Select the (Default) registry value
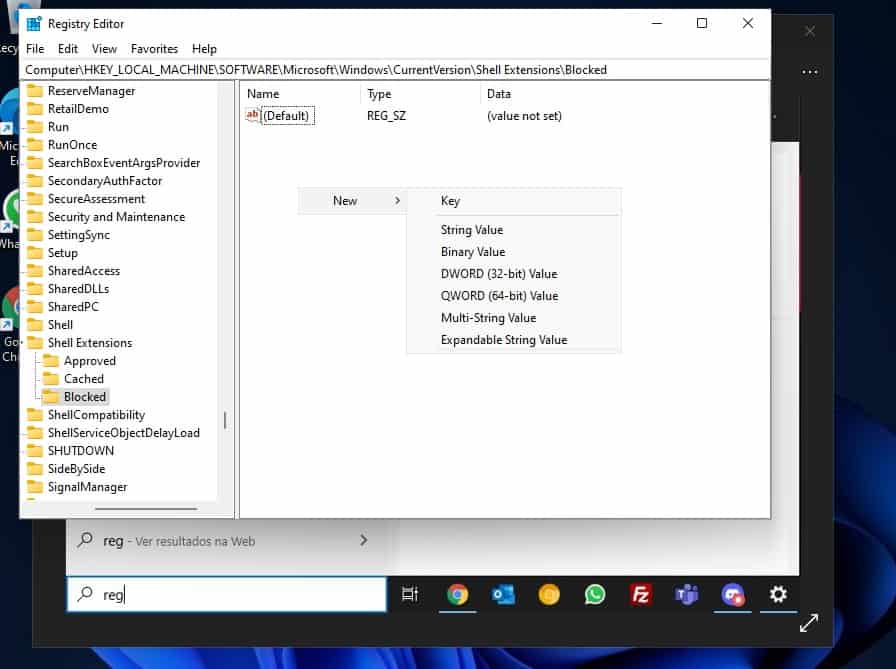This screenshot has height=669, width=896. 286,116
